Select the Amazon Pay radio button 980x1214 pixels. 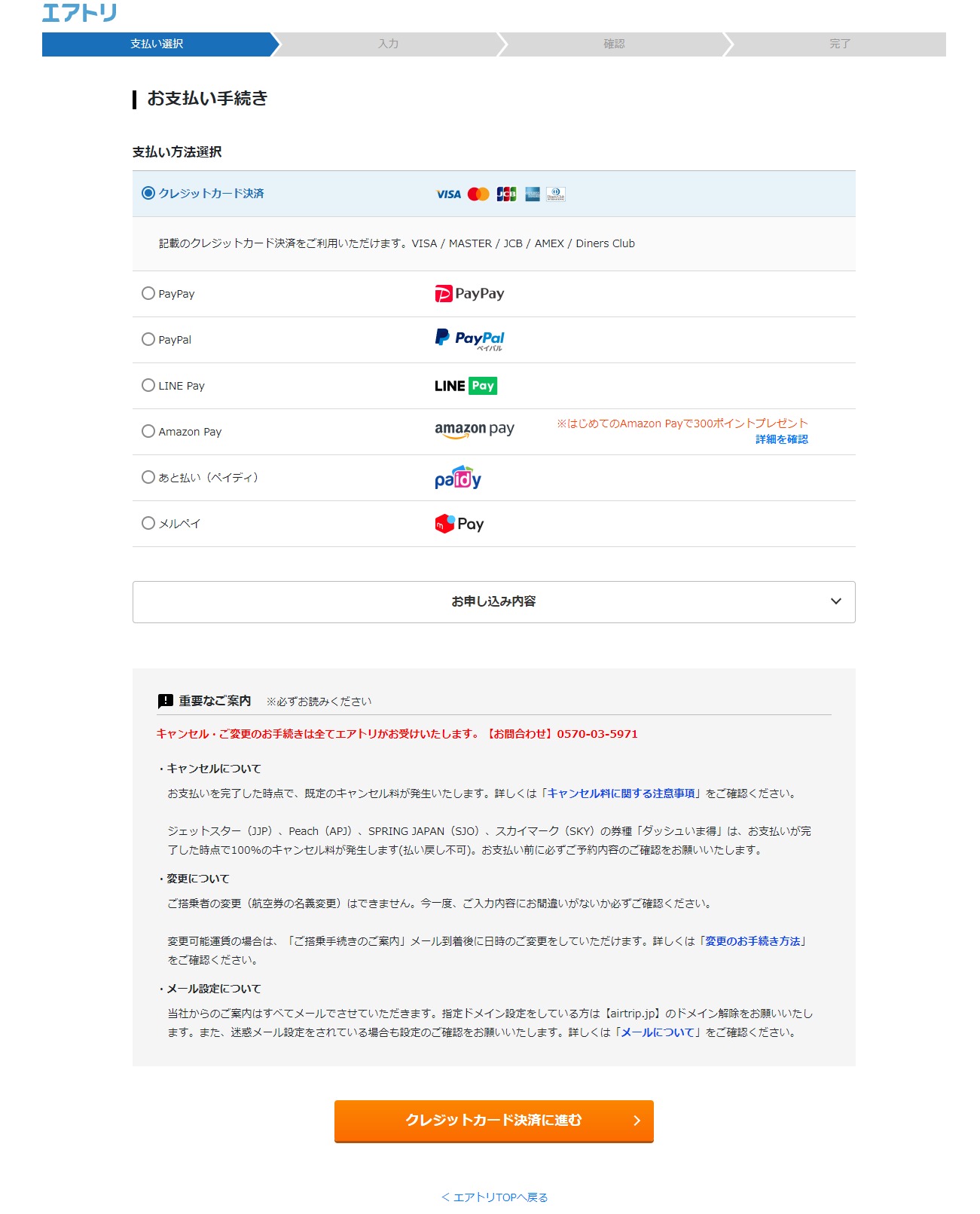(x=148, y=432)
